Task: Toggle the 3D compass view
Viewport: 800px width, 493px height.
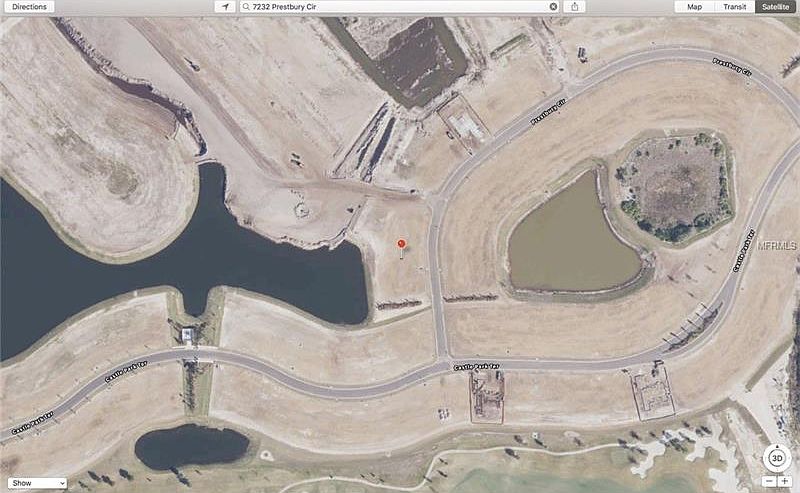Action: tap(777, 458)
